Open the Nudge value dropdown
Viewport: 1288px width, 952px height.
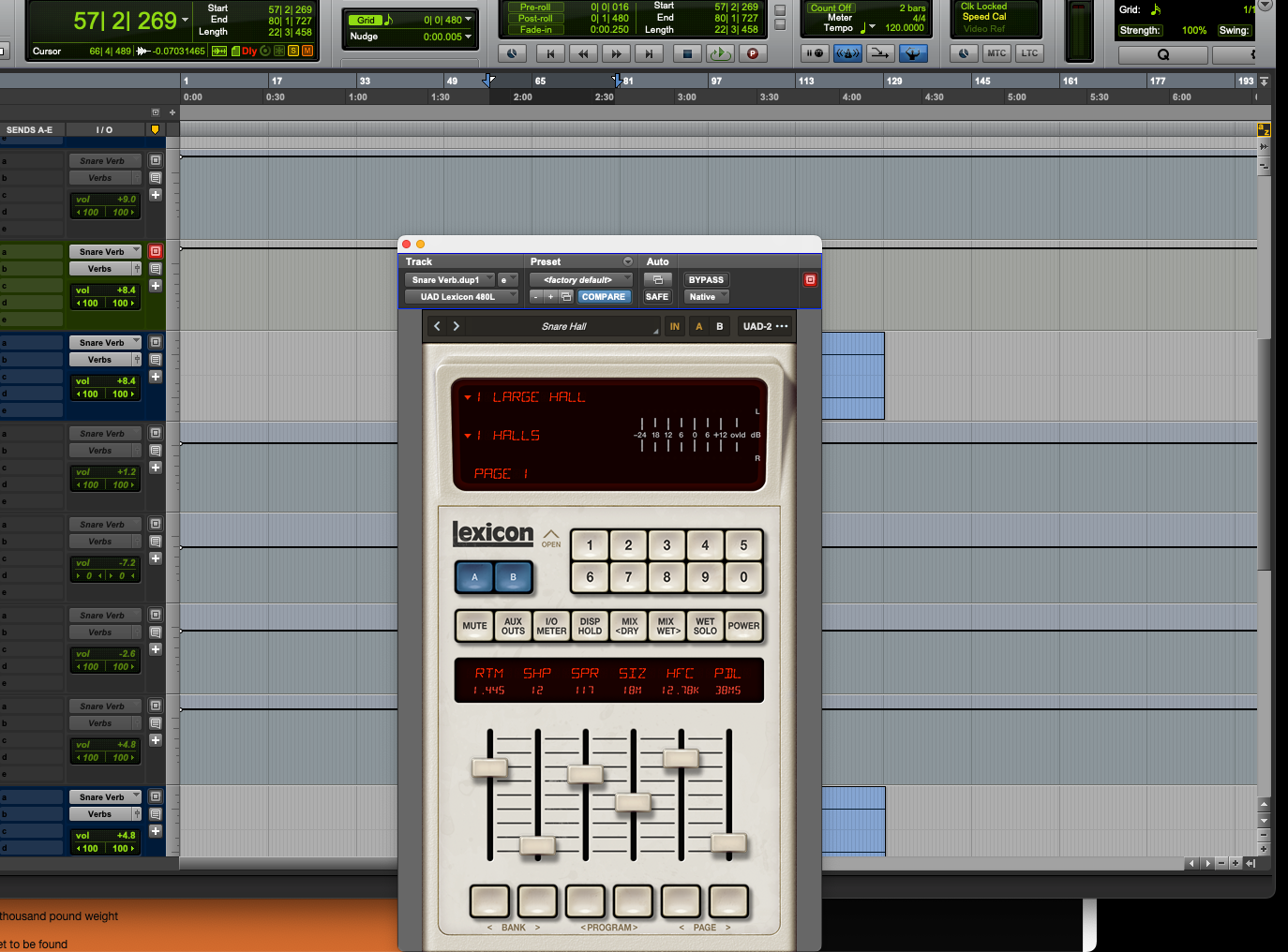point(469,37)
